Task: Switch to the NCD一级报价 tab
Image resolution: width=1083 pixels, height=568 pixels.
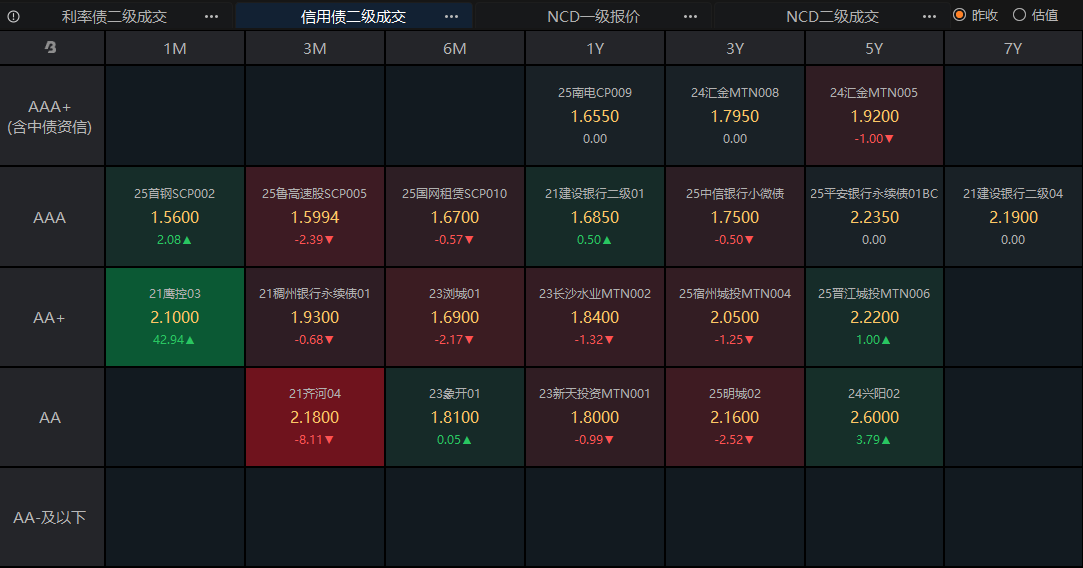Action: 593,16
